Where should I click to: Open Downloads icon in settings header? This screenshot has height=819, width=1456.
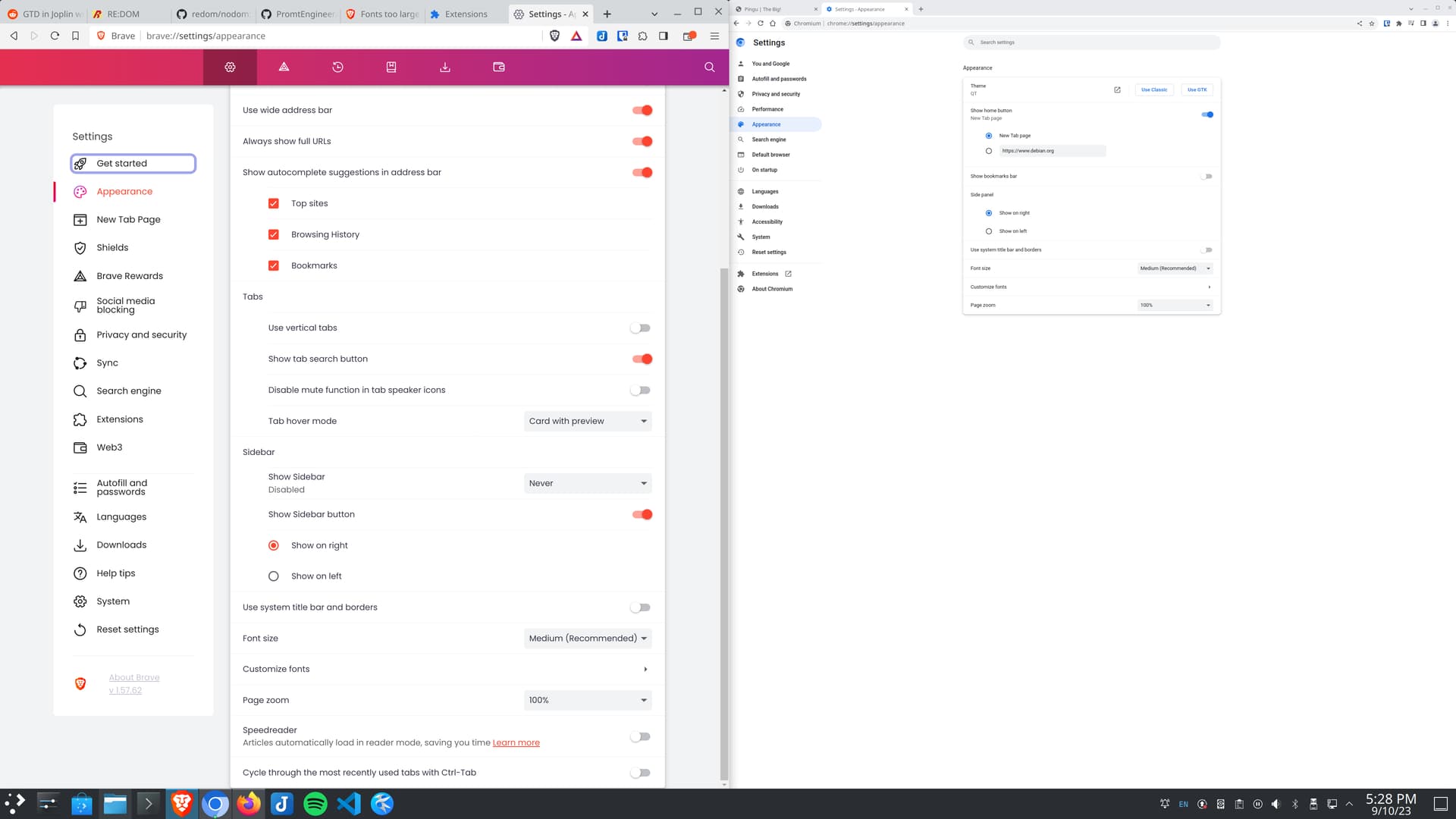tap(445, 67)
